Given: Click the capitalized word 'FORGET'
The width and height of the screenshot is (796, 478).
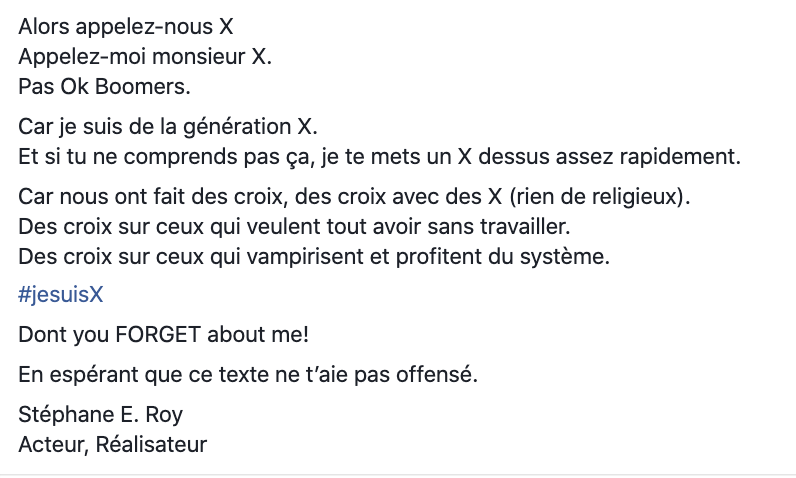Looking at the screenshot, I should [x=158, y=335].
